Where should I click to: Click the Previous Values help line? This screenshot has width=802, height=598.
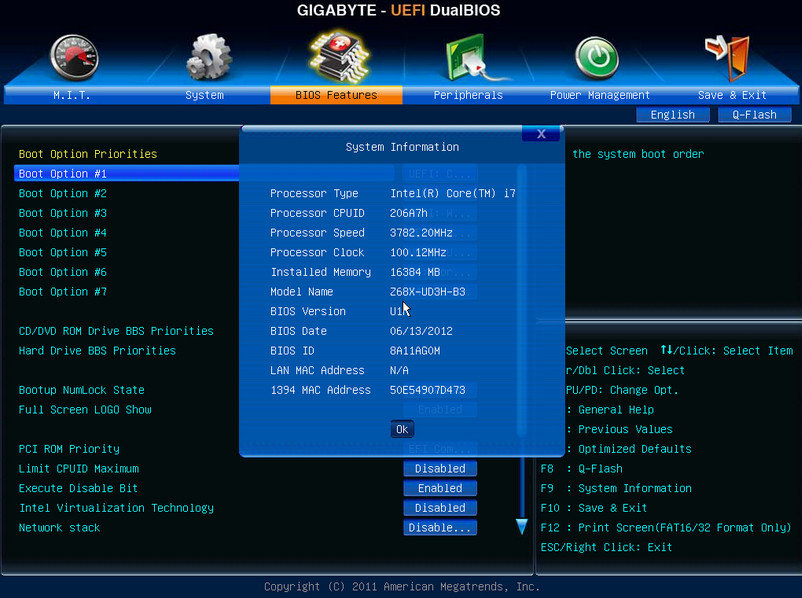click(x=619, y=429)
